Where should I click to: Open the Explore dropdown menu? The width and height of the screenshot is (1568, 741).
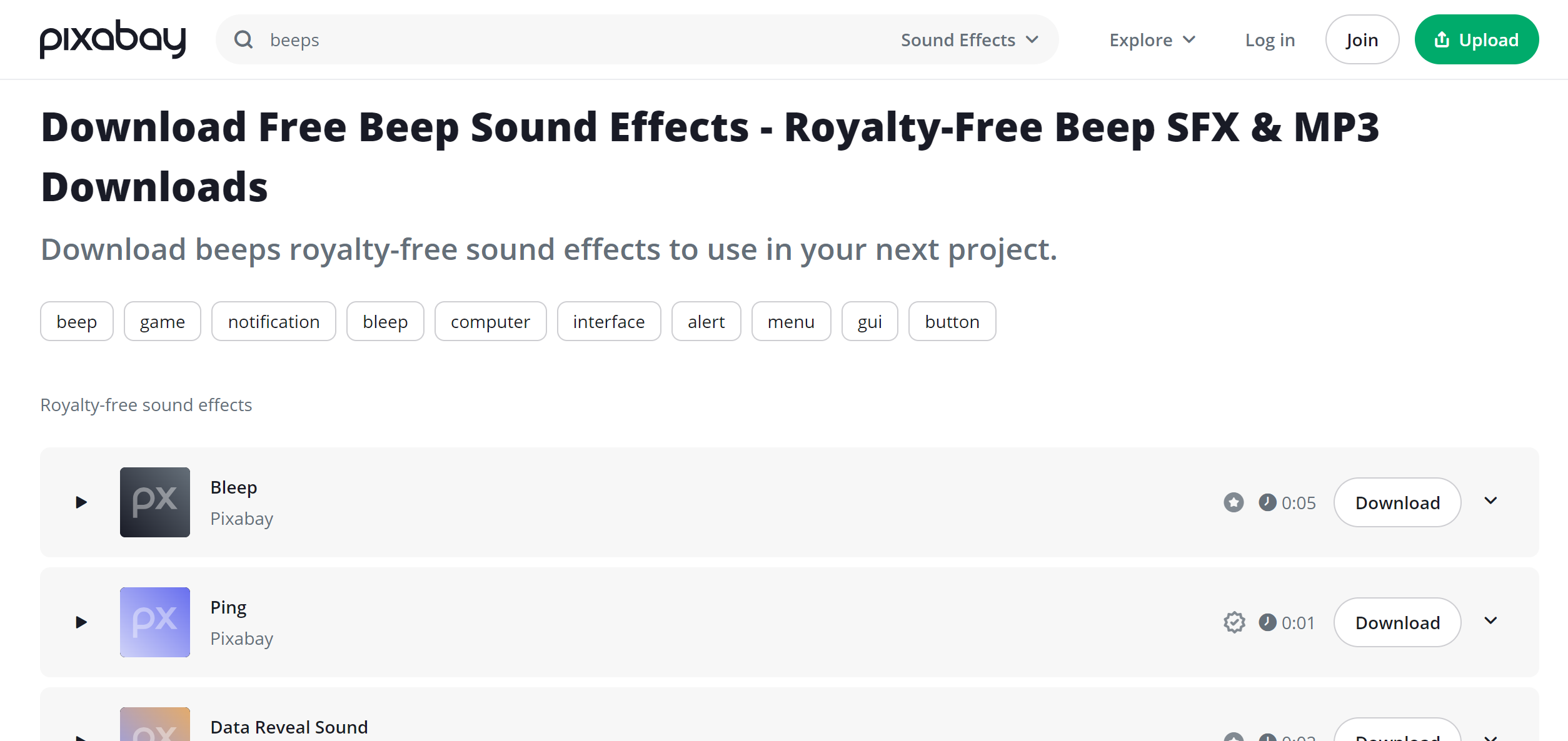pyautogui.click(x=1152, y=40)
